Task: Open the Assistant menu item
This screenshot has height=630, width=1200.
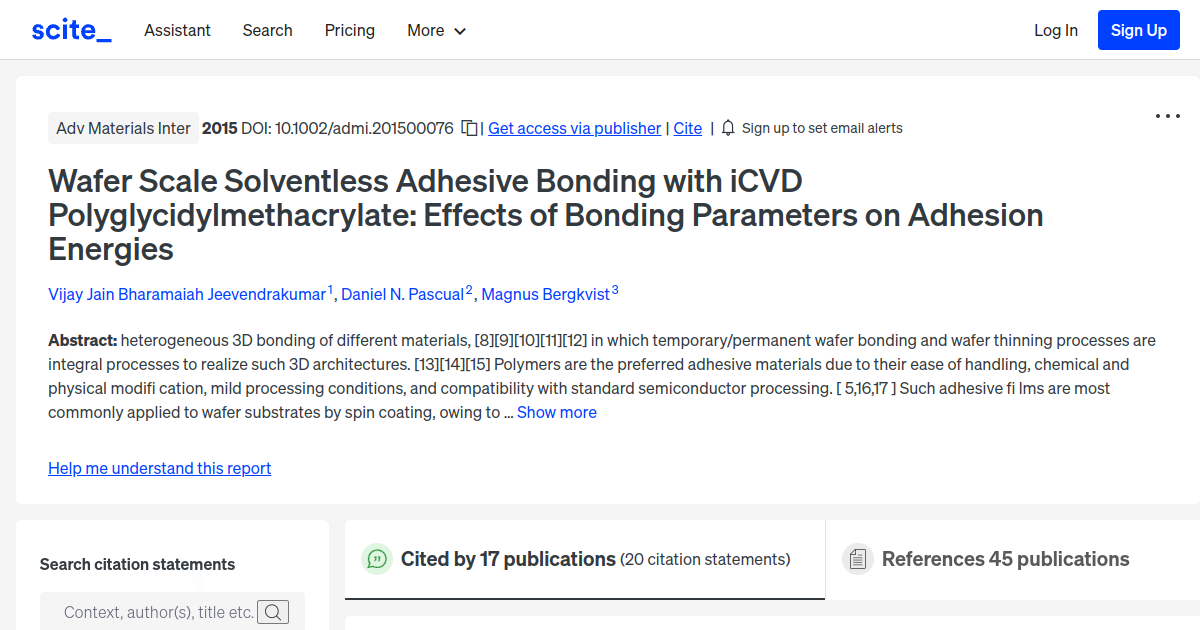Action: point(177,31)
